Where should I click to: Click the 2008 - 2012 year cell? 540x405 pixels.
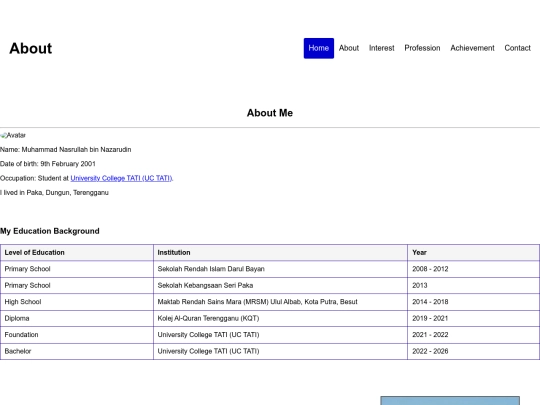(474, 269)
